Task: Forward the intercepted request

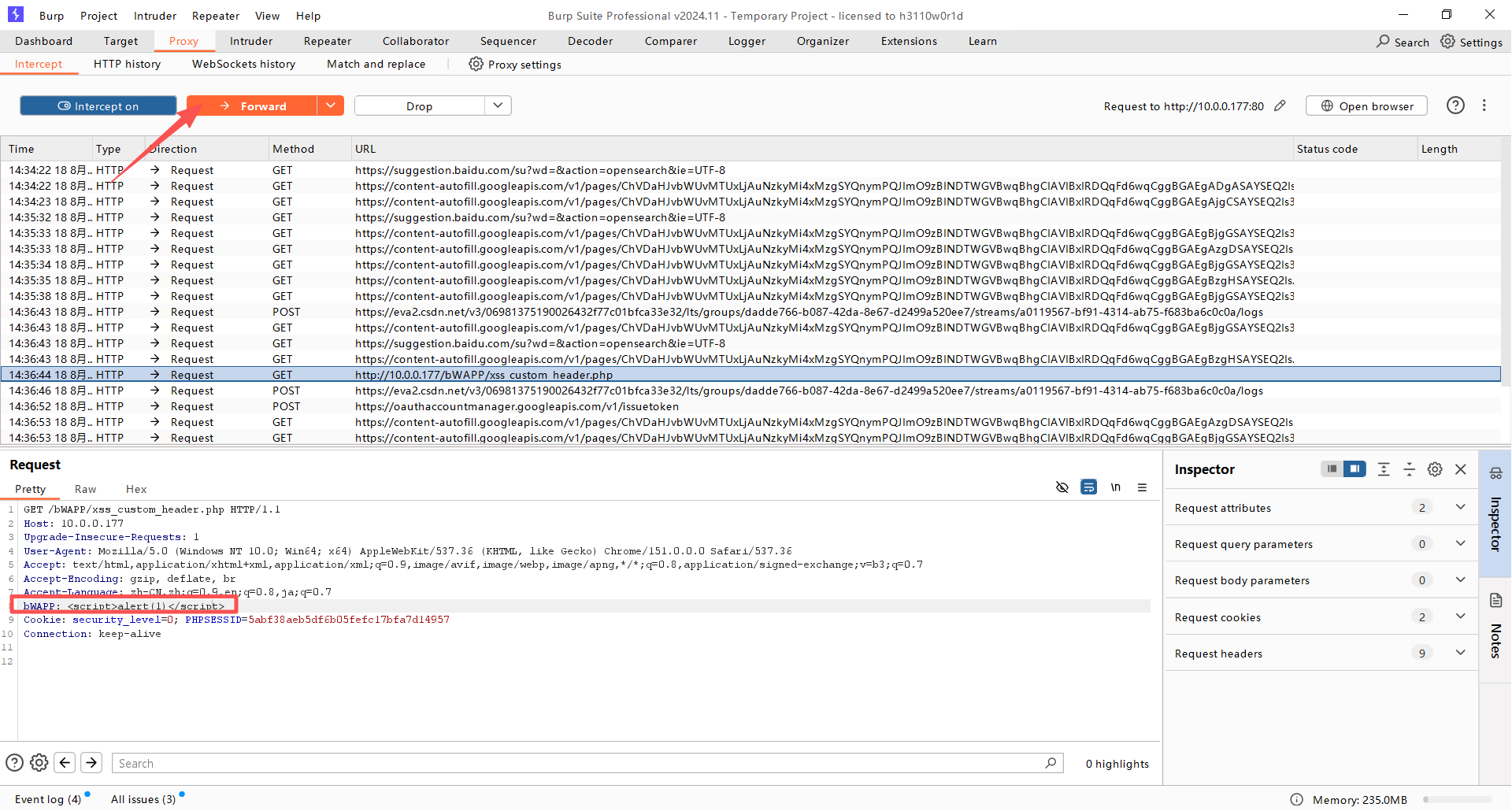Action: coord(252,106)
